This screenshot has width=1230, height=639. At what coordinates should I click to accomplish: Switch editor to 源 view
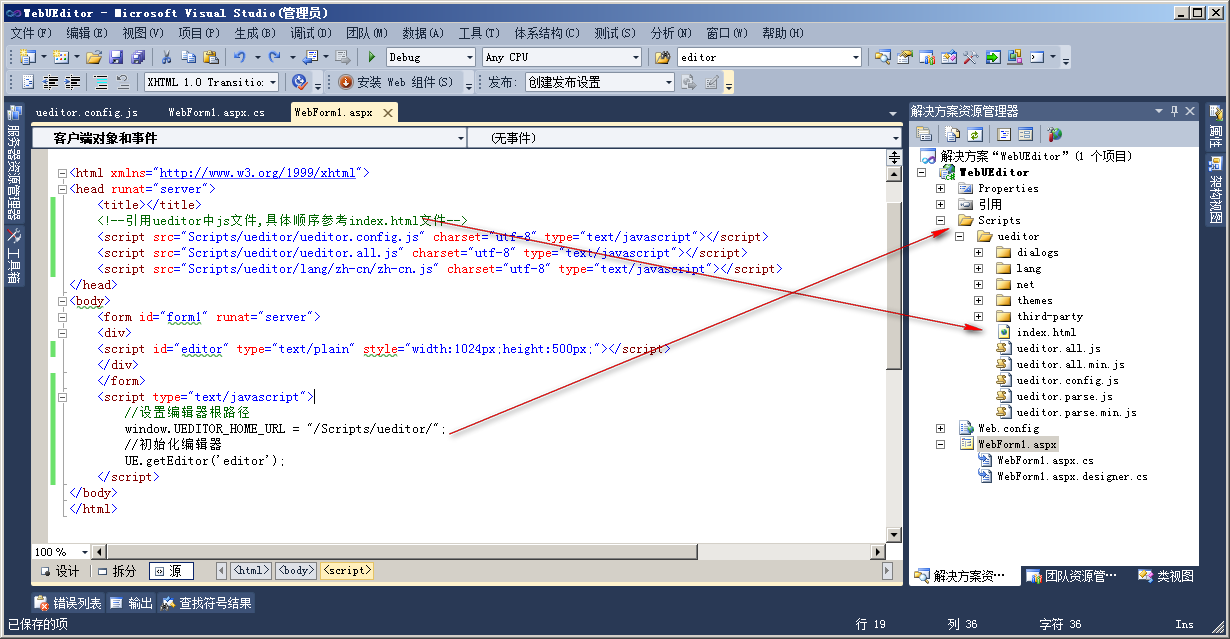tap(171, 571)
